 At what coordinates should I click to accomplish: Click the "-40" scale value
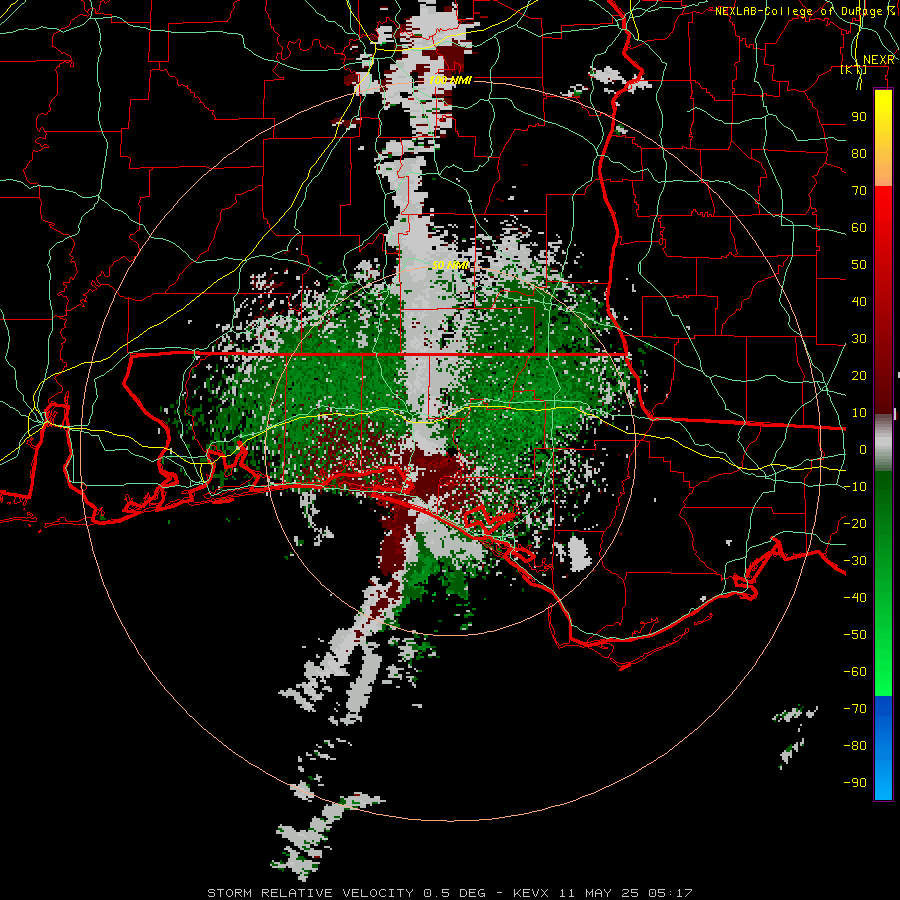point(855,598)
